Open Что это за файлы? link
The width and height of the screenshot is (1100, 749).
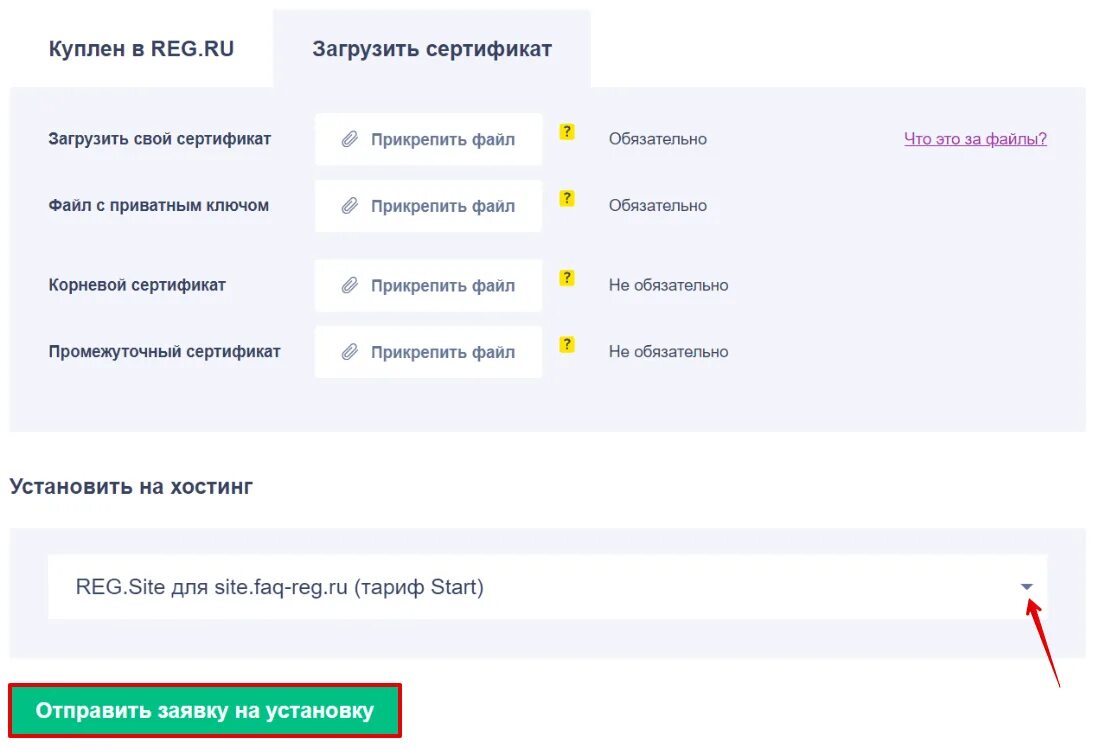pyautogui.click(x=975, y=139)
